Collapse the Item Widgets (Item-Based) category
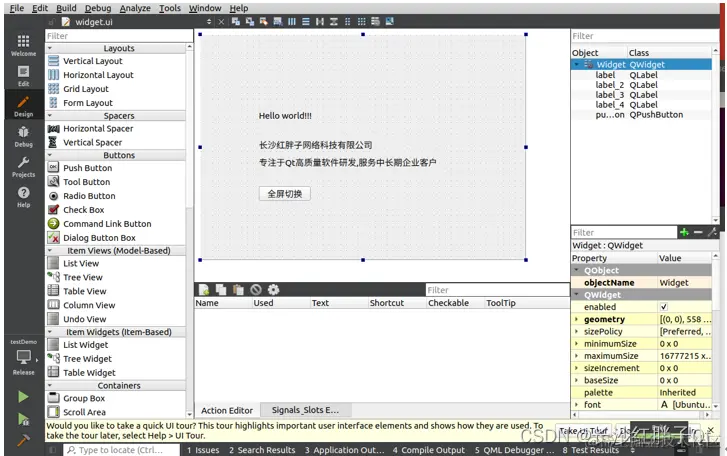 [x=50, y=332]
